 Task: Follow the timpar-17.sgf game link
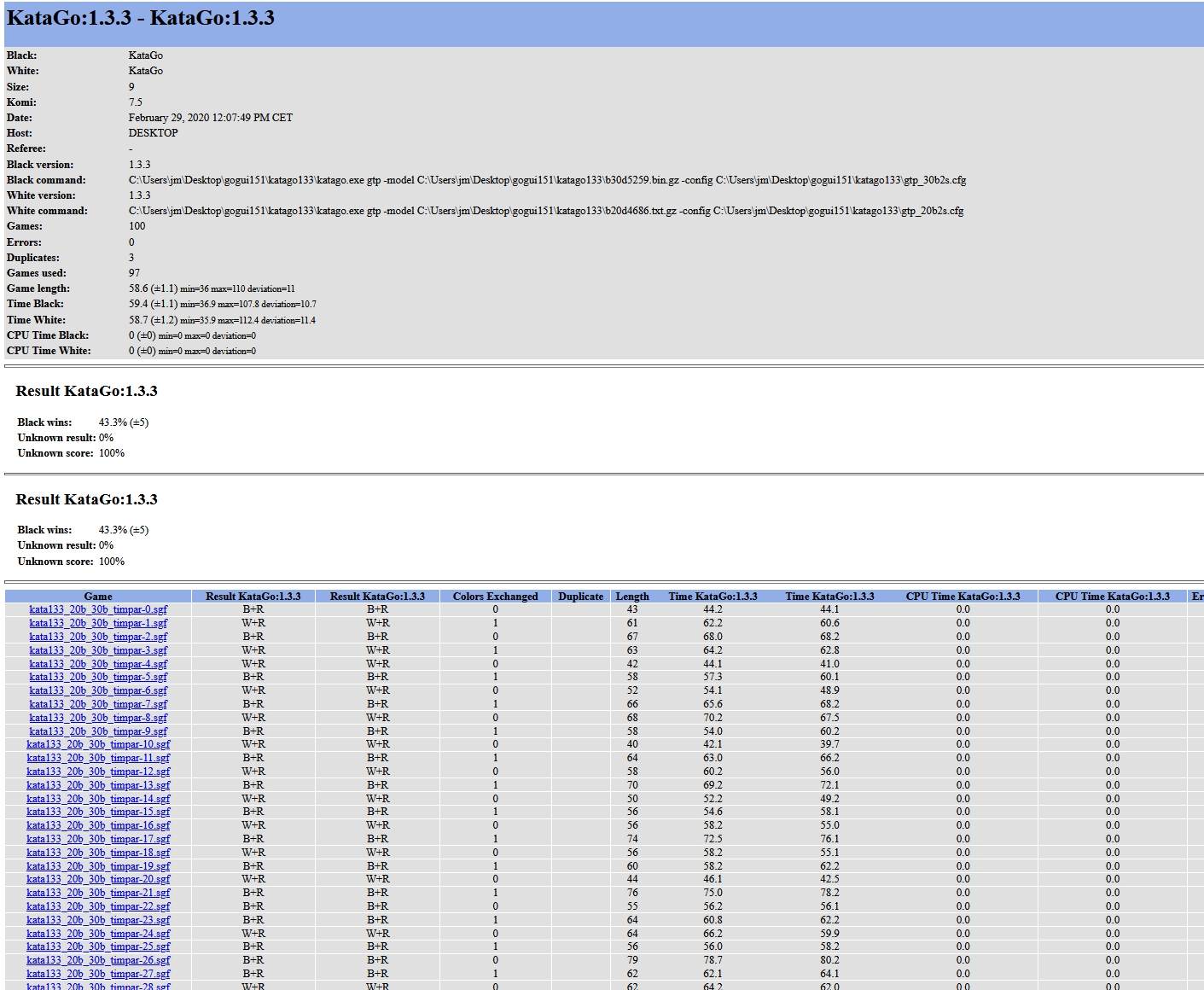coord(98,839)
